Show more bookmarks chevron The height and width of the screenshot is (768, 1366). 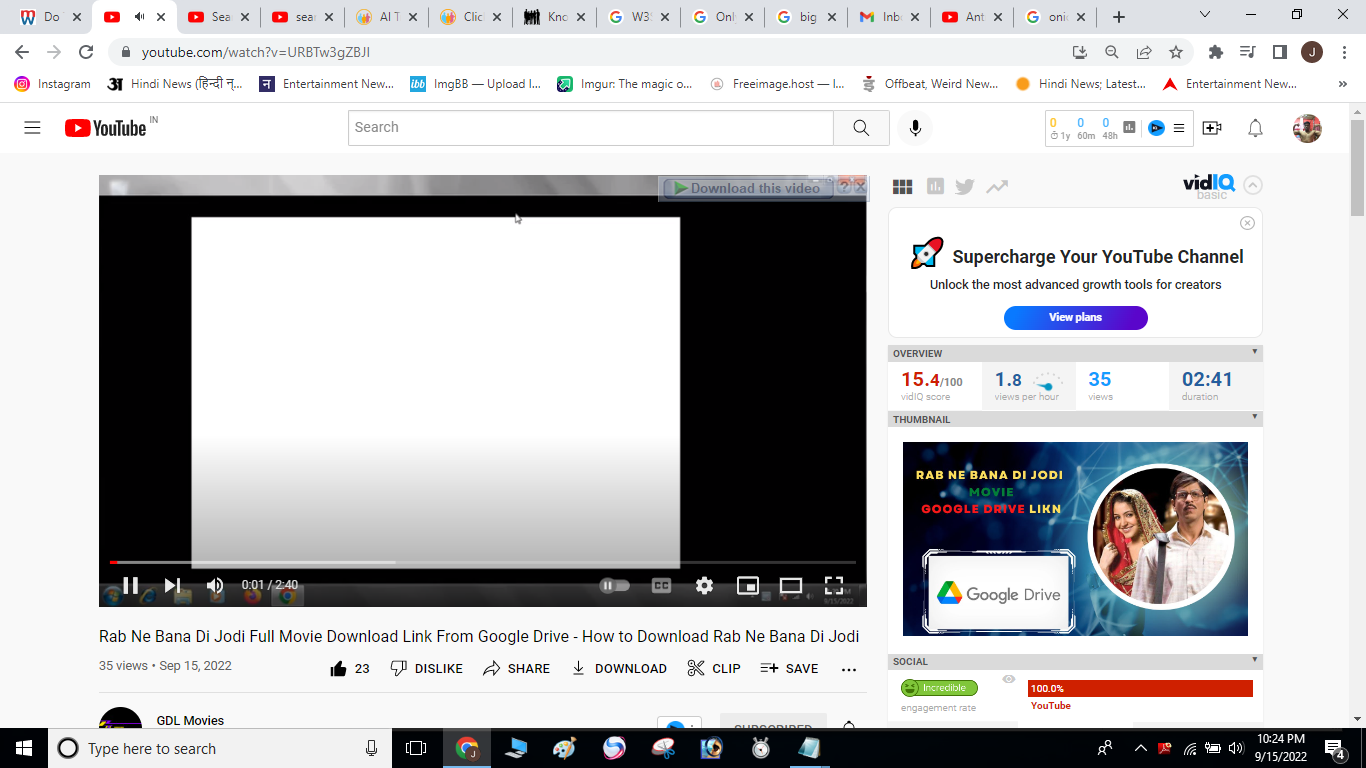coord(1342,84)
